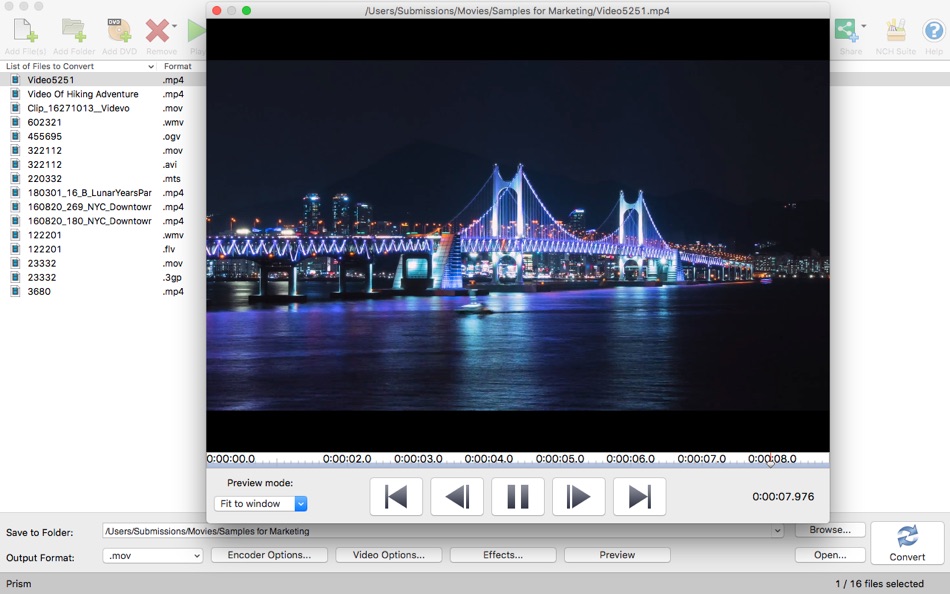Click the Convert button

907,543
